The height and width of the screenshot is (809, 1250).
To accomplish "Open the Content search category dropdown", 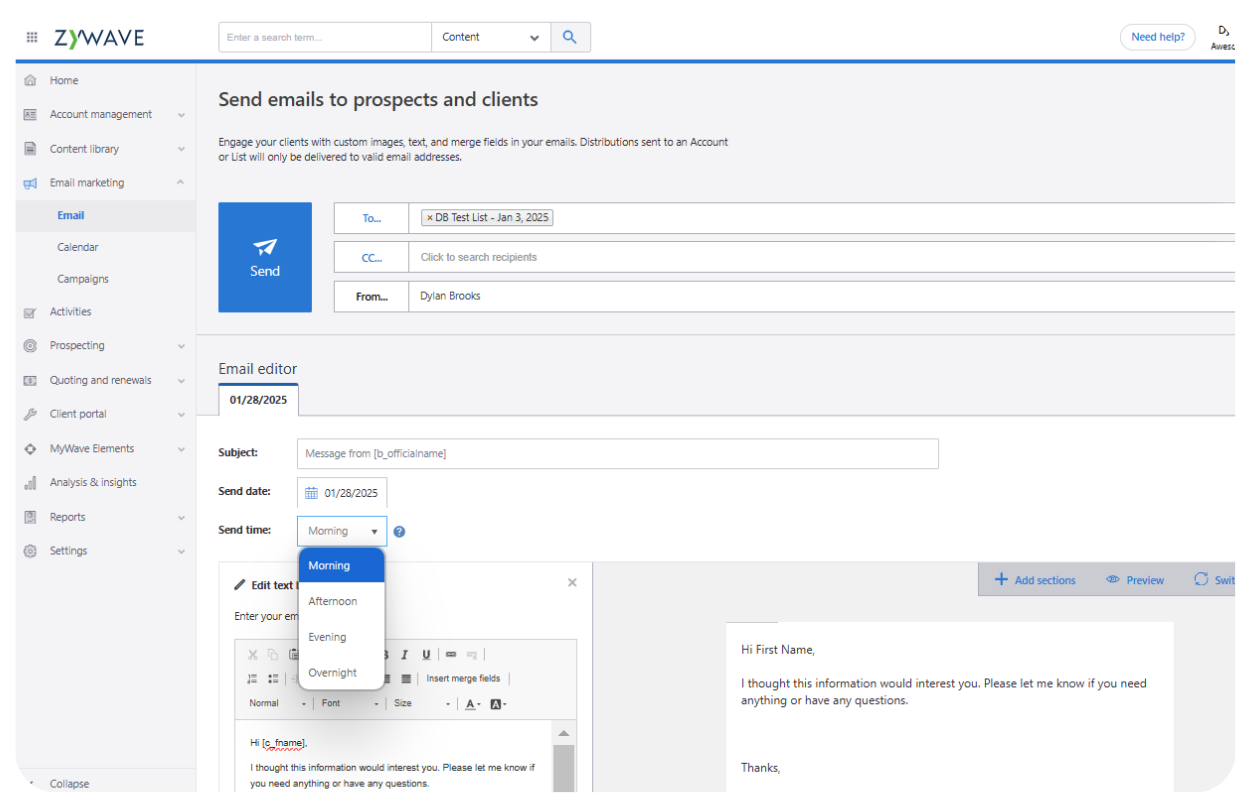I will (490, 37).
